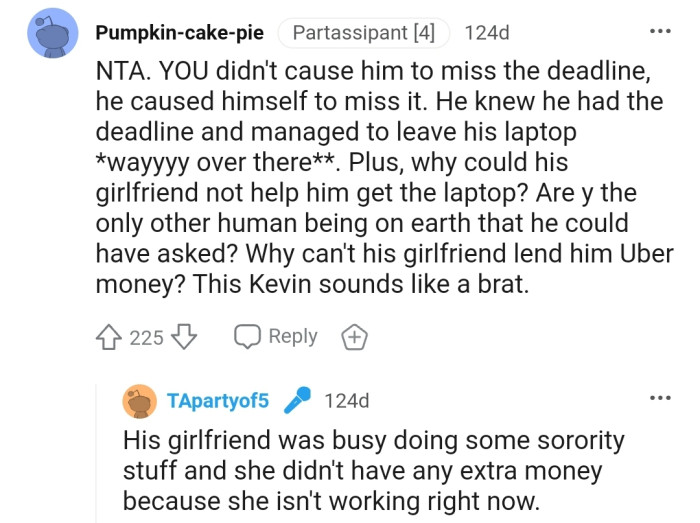Click TApartyof5's reply text about sorority
700x523 pixels.
(373, 468)
